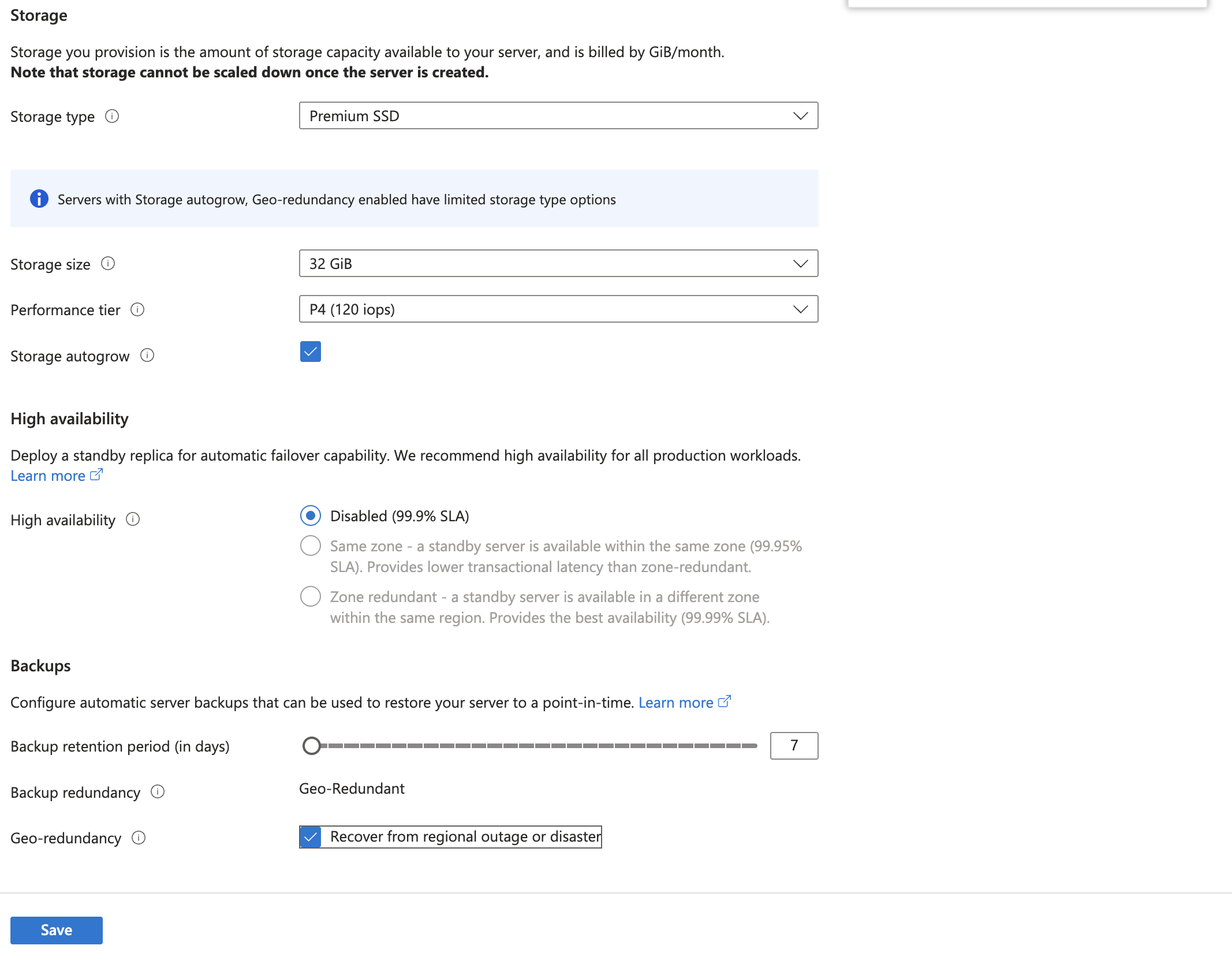Click the Storage type info icon
The height and width of the screenshot is (964, 1232).
pos(112,117)
